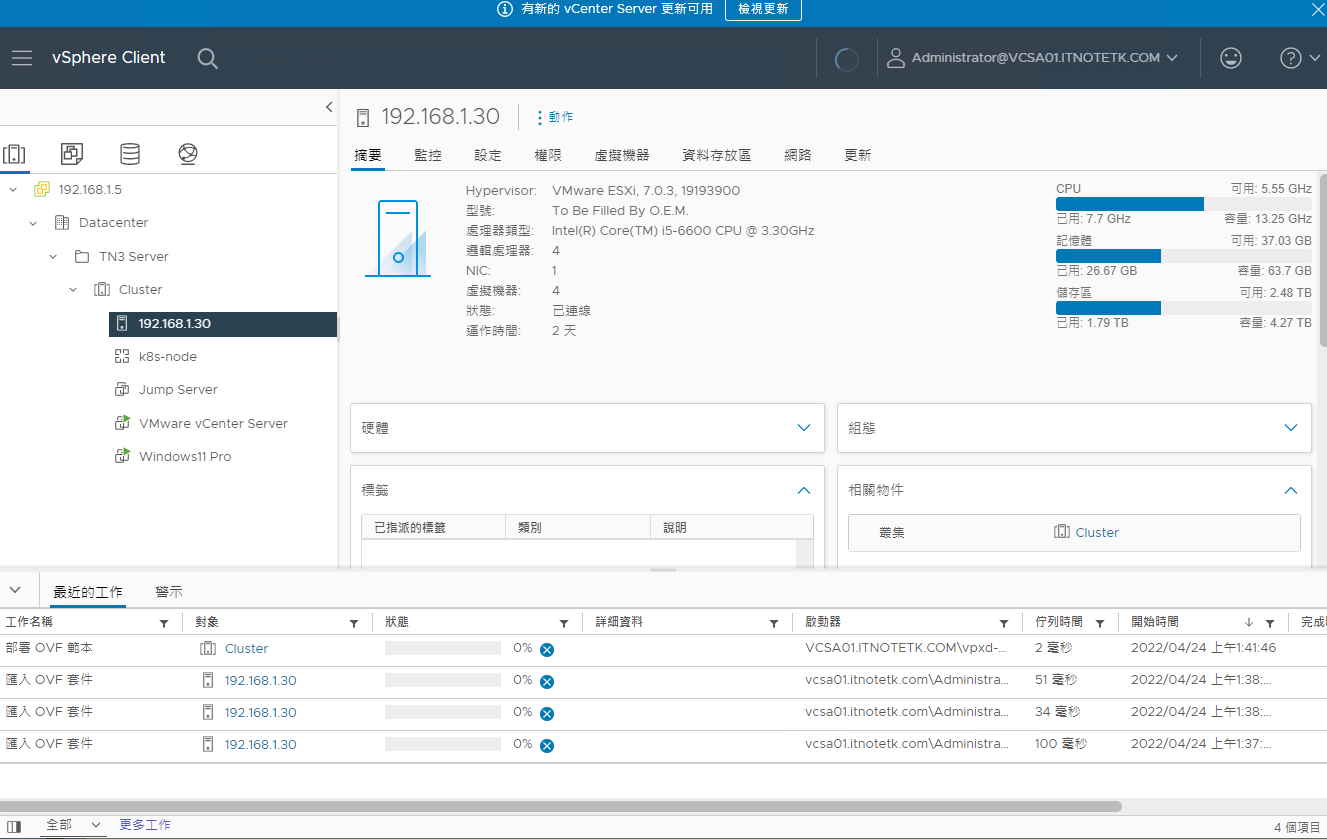Cancel the OVF import task queued 34 毫秒
Viewport: 1327px width, 839px height.
(547, 714)
